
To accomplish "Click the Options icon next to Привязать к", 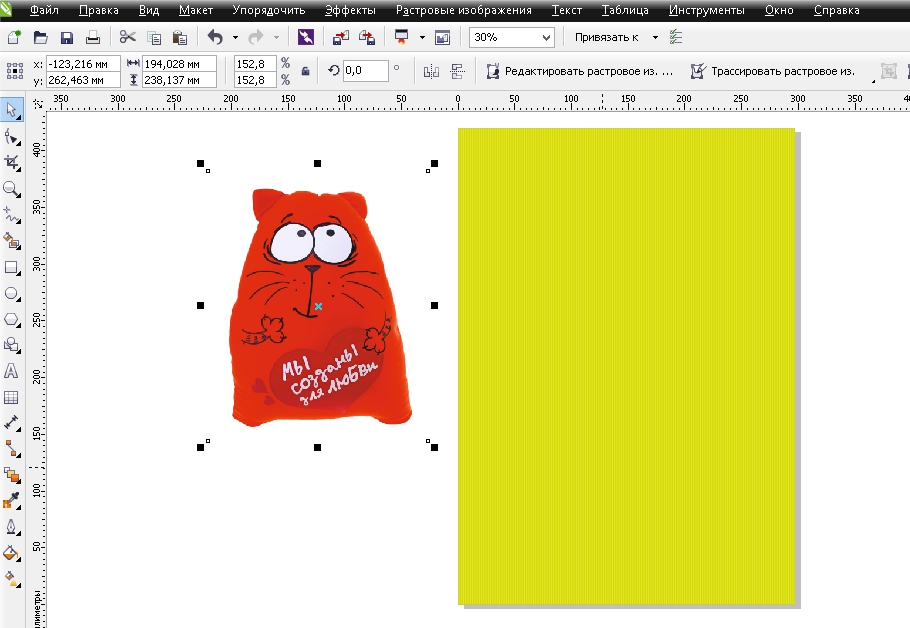I will [x=675, y=38].
